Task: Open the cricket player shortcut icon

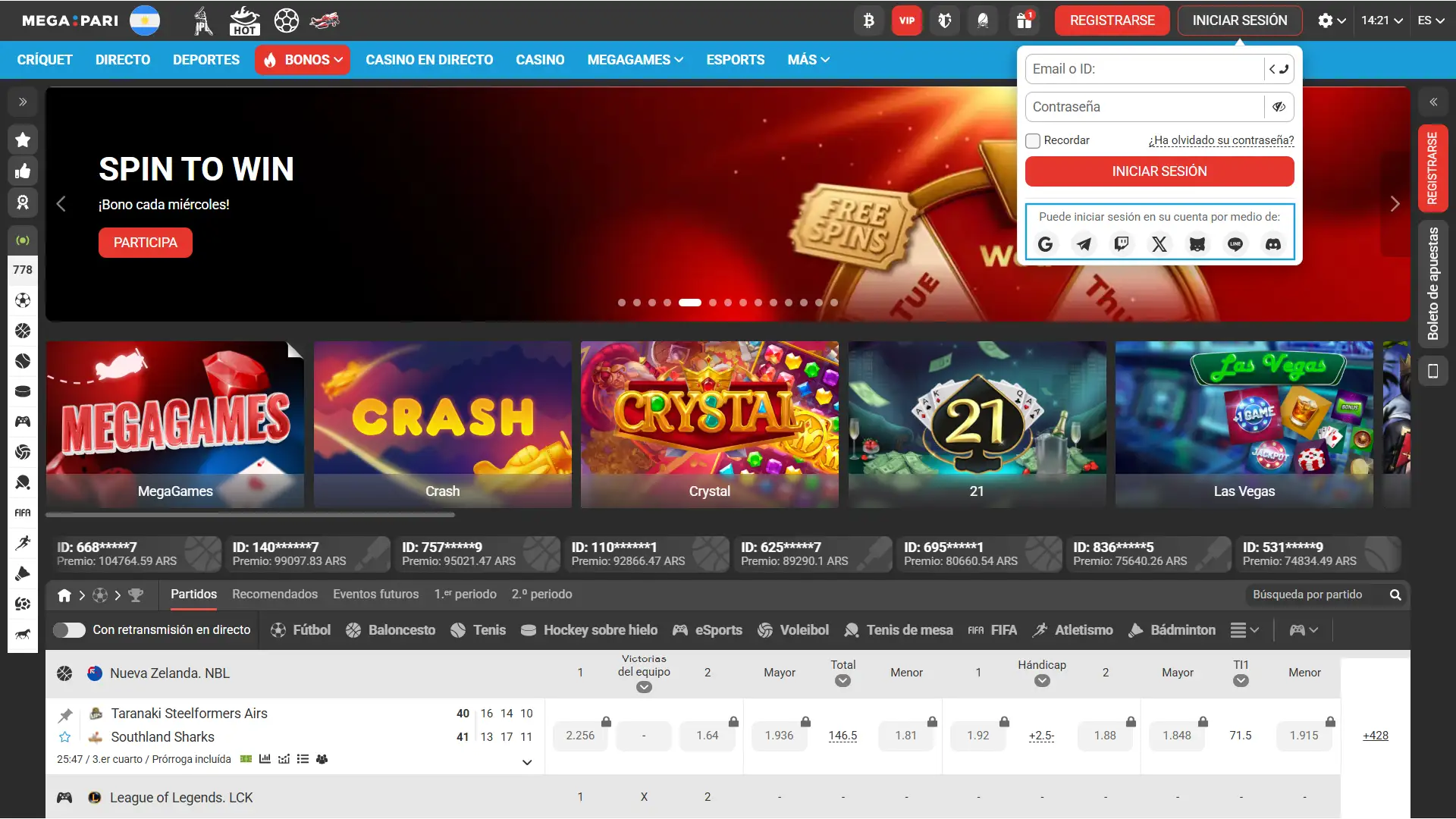Action: point(202,20)
